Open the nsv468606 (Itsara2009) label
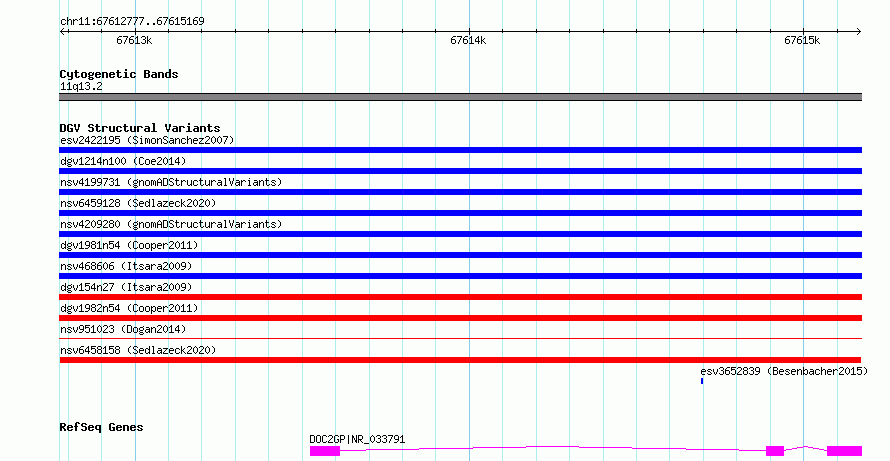 (126, 266)
